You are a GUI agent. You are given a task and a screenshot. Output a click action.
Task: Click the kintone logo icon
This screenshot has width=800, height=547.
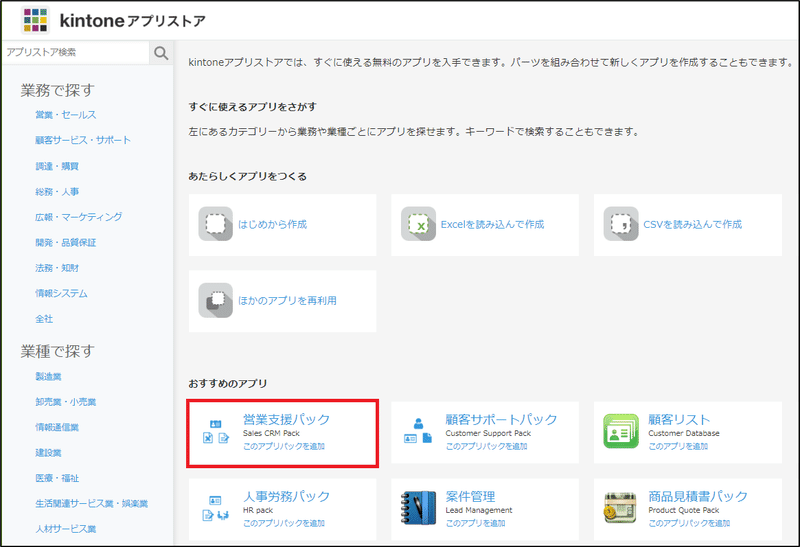[35, 20]
